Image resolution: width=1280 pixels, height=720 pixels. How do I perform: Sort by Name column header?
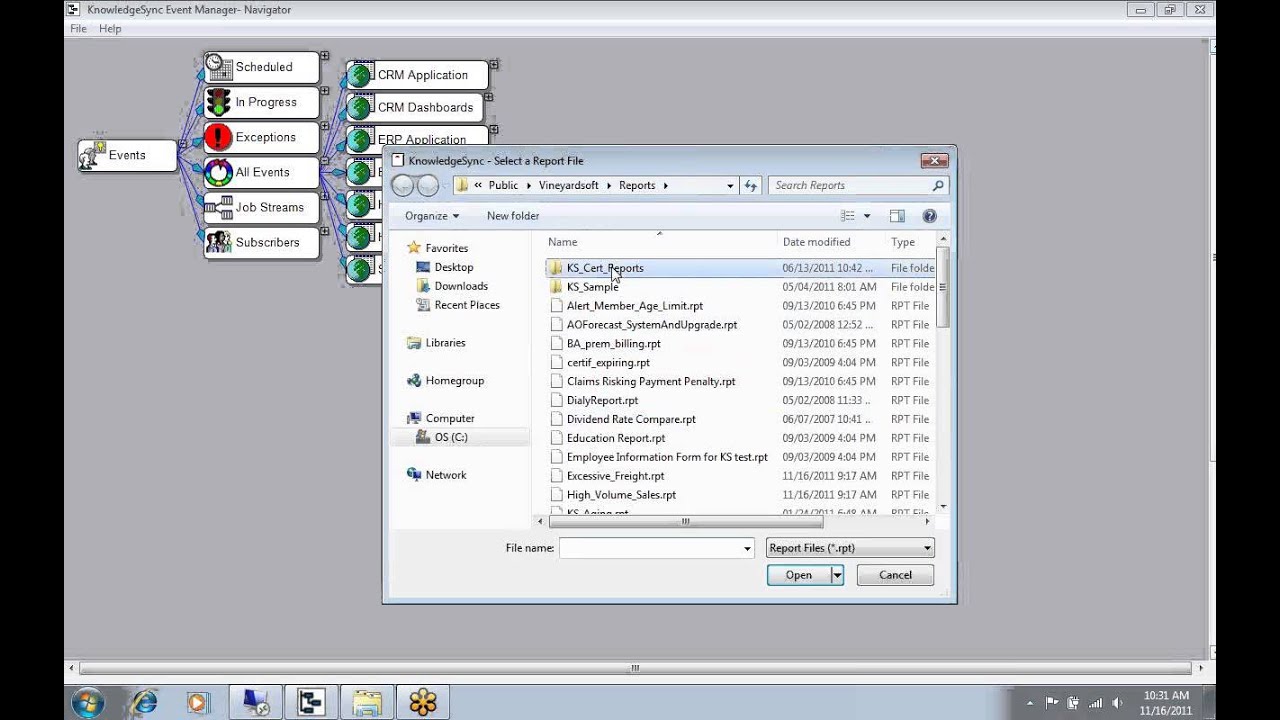coord(660,242)
